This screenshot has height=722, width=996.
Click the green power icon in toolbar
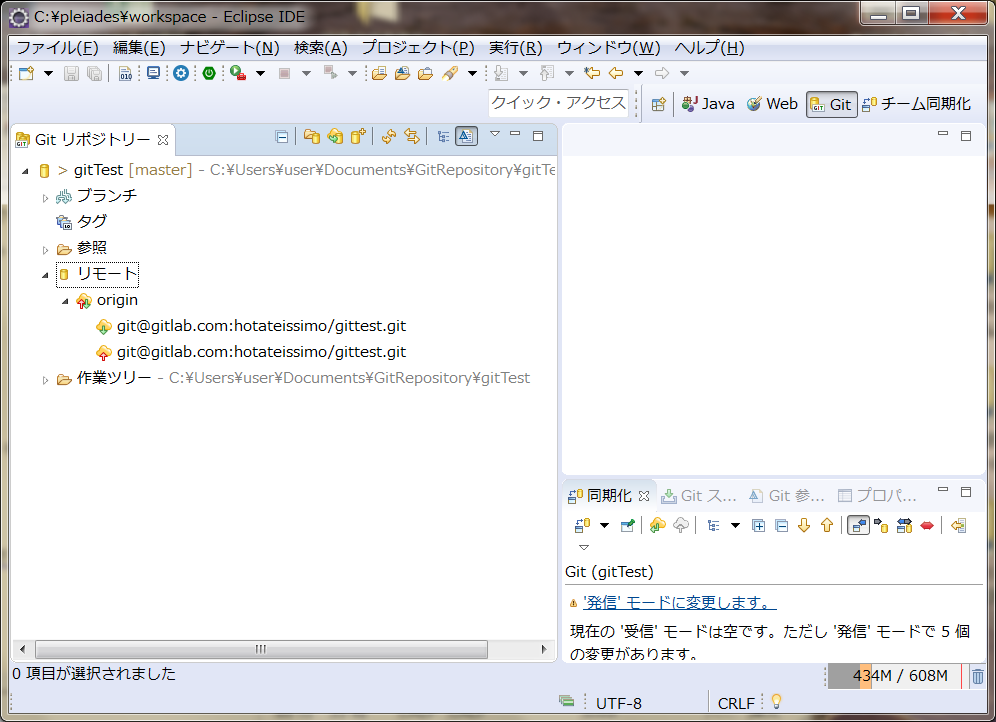point(209,73)
